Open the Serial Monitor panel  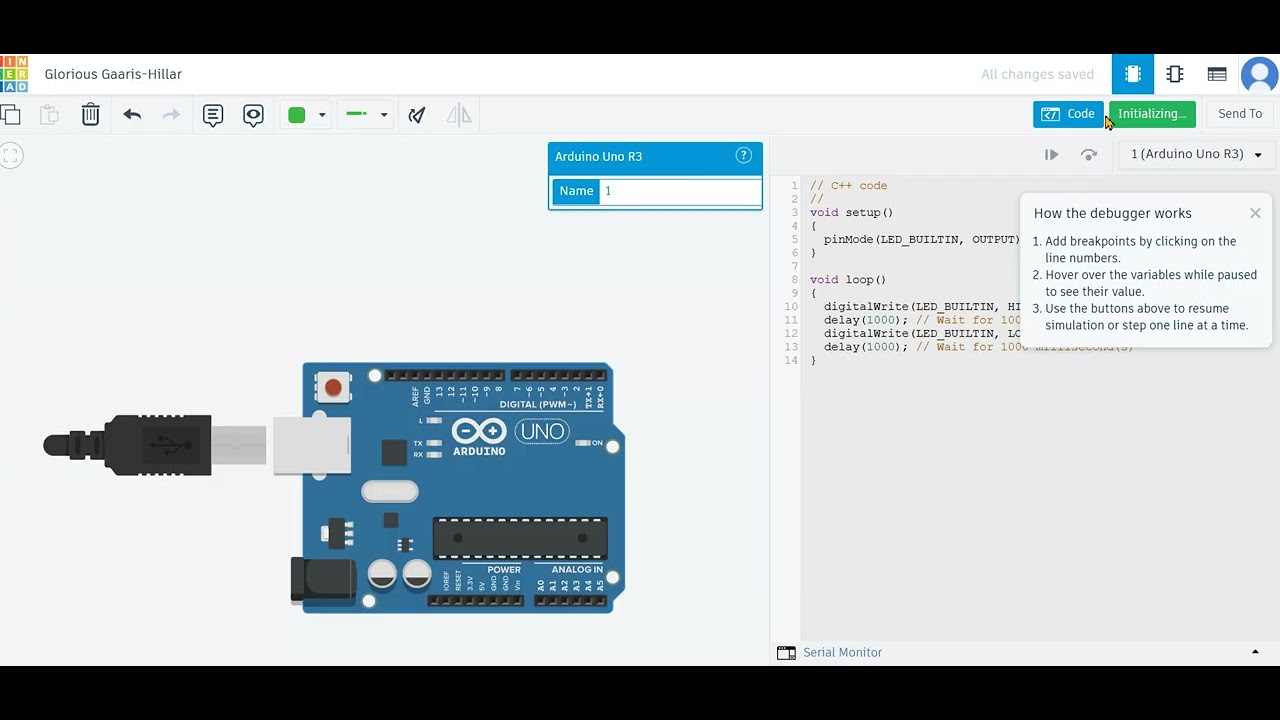(842, 652)
